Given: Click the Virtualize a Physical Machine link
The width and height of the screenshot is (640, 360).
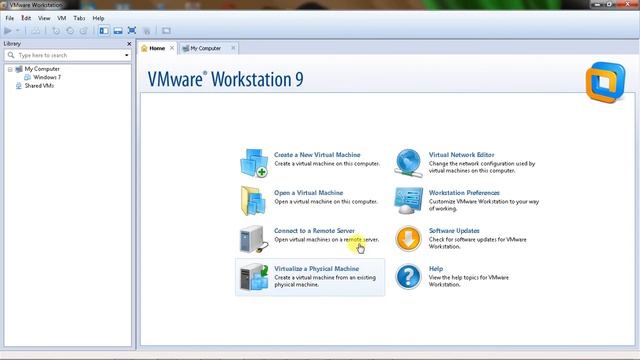Looking at the screenshot, I should click(x=316, y=269).
